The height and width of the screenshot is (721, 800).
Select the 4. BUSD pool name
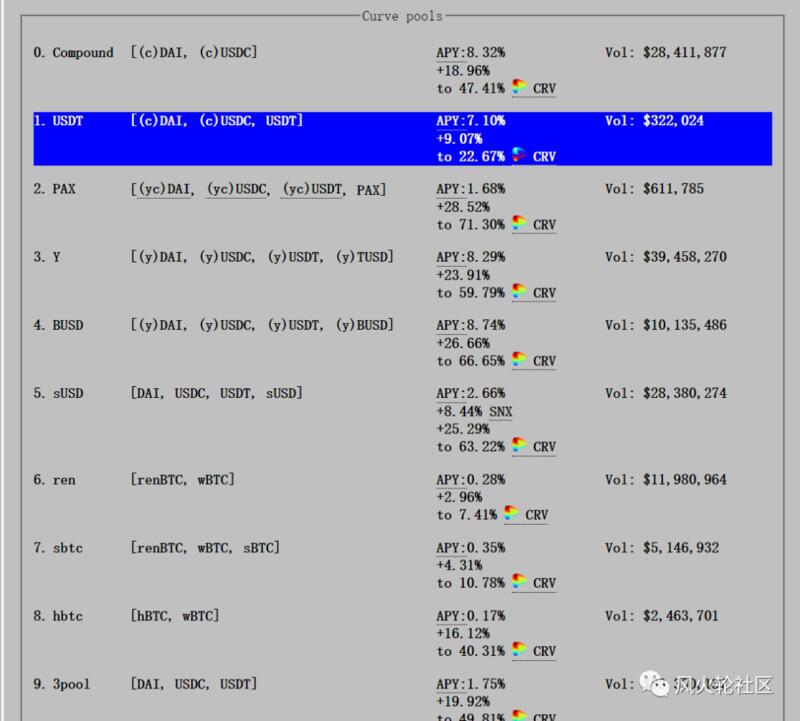coord(58,326)
